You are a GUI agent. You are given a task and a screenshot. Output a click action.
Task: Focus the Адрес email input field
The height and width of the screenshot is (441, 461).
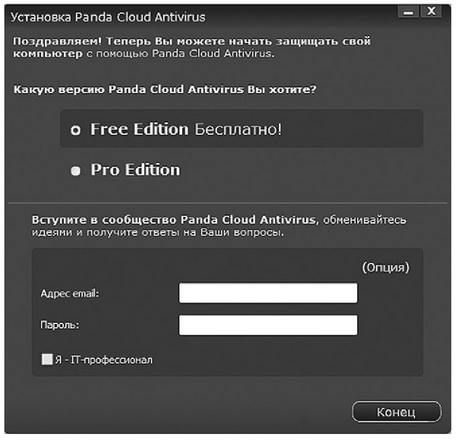click(268, 293)
